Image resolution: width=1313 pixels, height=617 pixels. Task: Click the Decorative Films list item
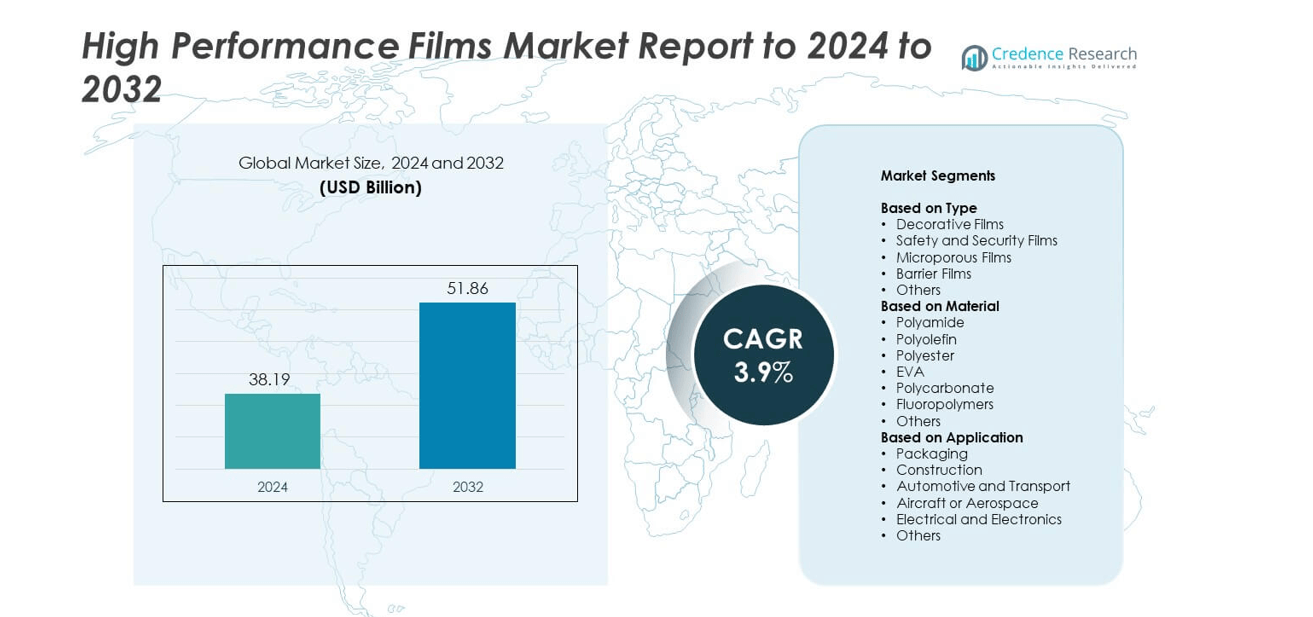[949, 225]
